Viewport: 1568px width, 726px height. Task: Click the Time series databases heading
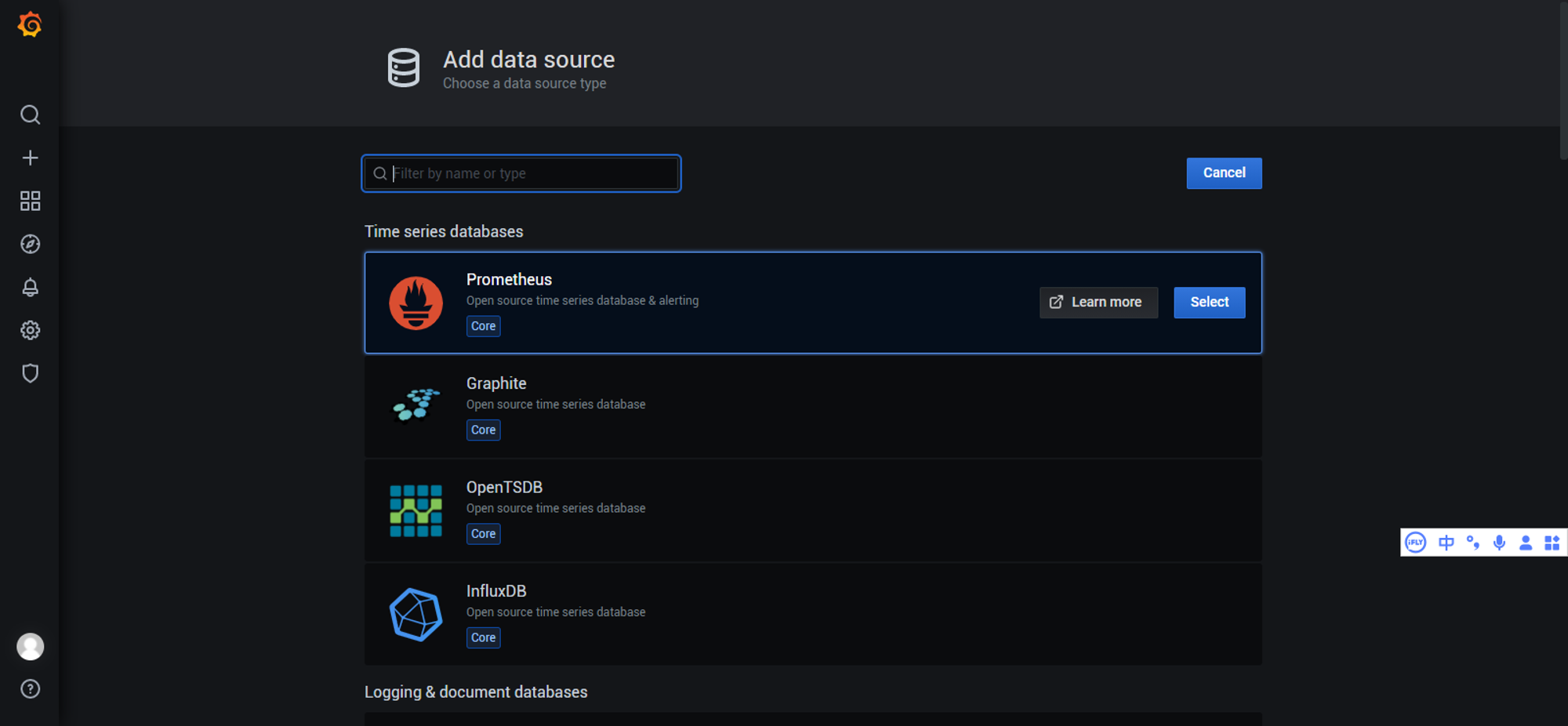coord(444,232)
